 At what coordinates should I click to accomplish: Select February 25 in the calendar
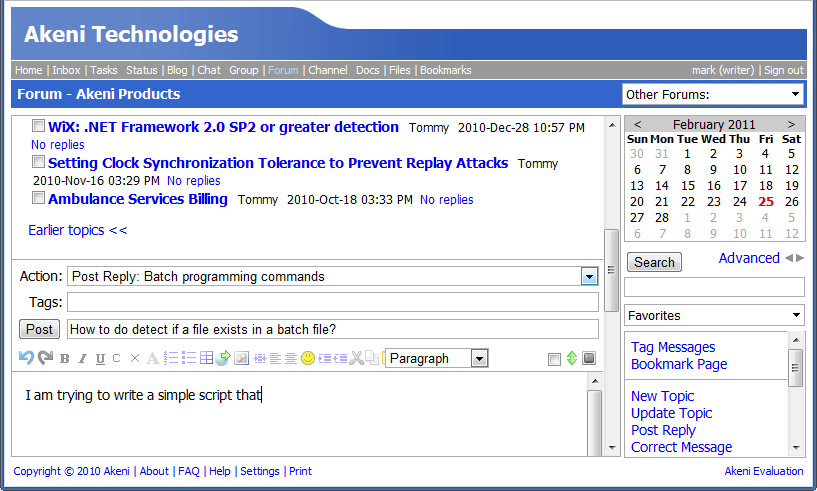766,201
